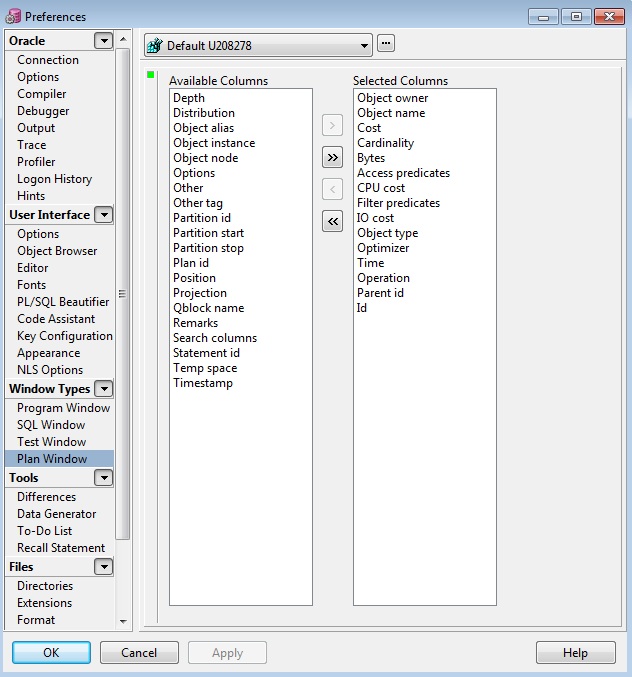Screen dimensions: 632x677
Task: Open the SQL Window preferences page
Action: pyautogui.click(x=51, y=425)
